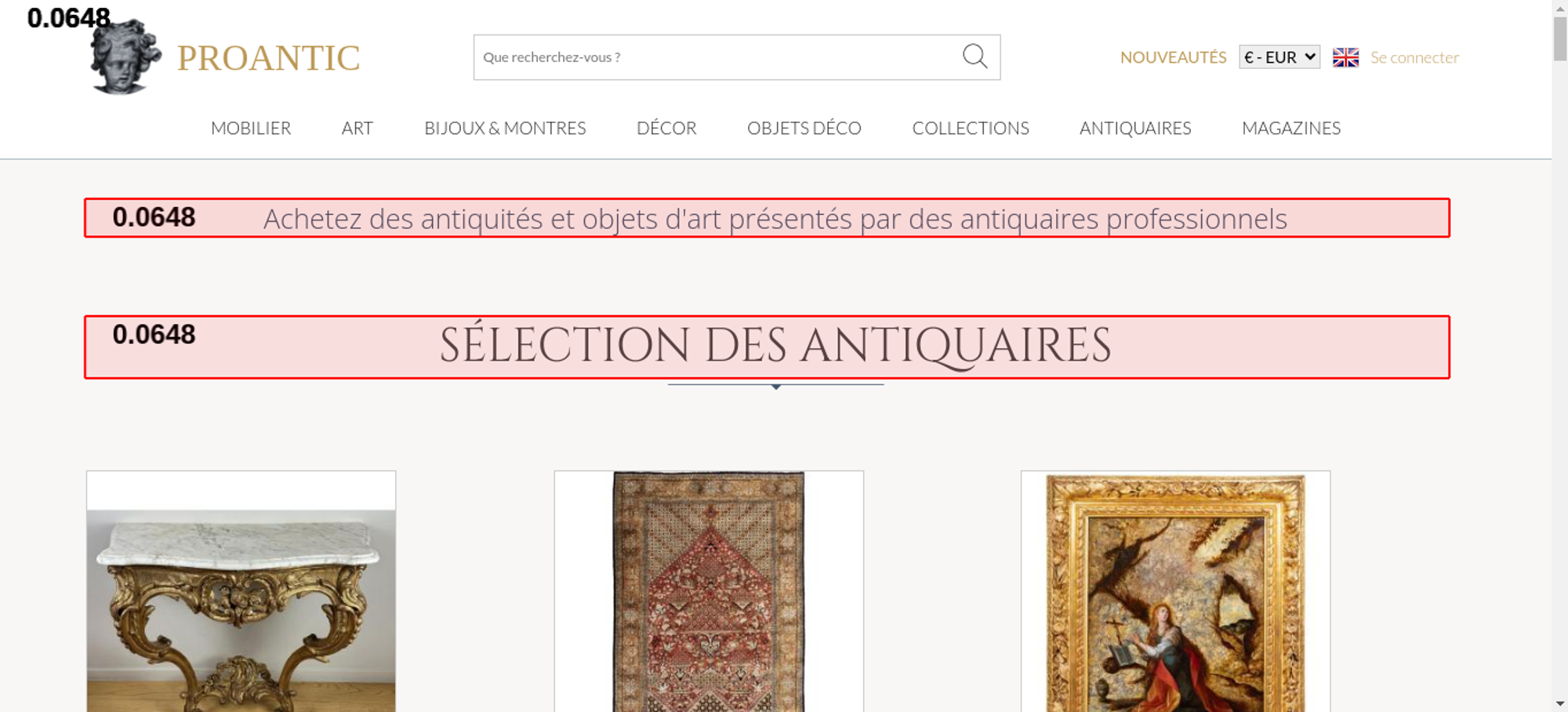
Task: Open the gold-framed religious painting
Action: pos(1175,596)
